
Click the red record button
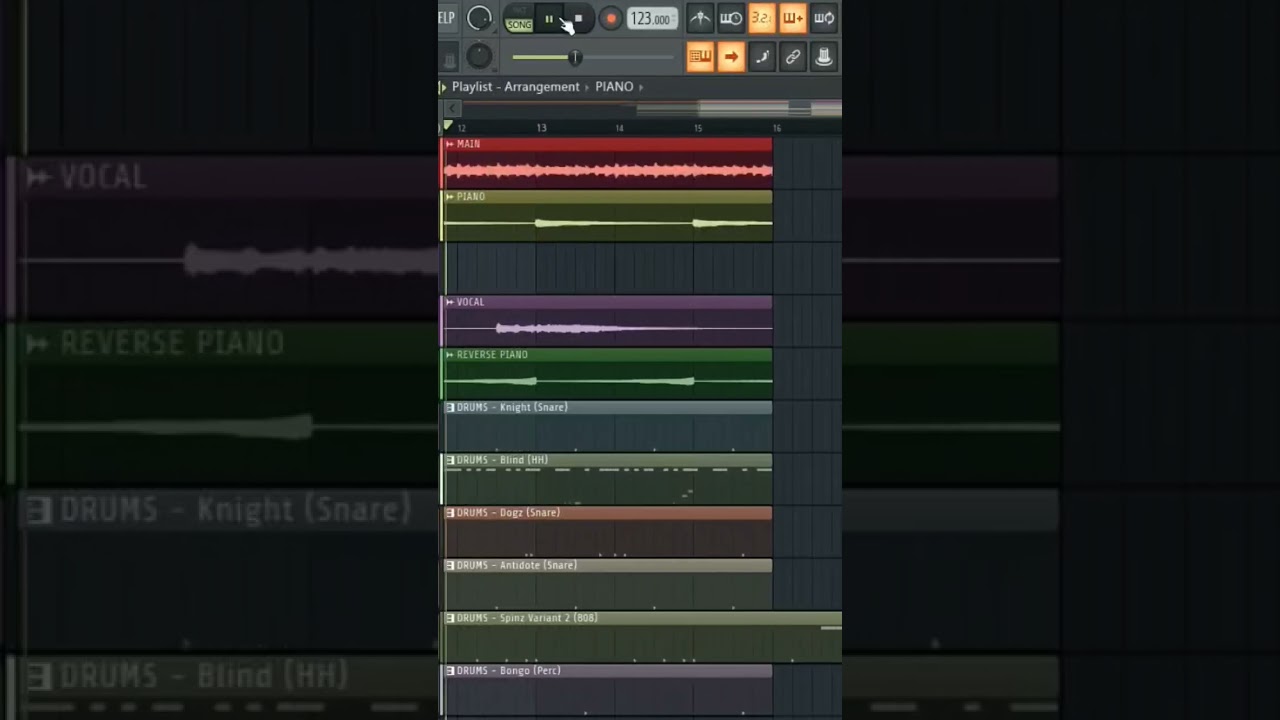tap(610, 19)
